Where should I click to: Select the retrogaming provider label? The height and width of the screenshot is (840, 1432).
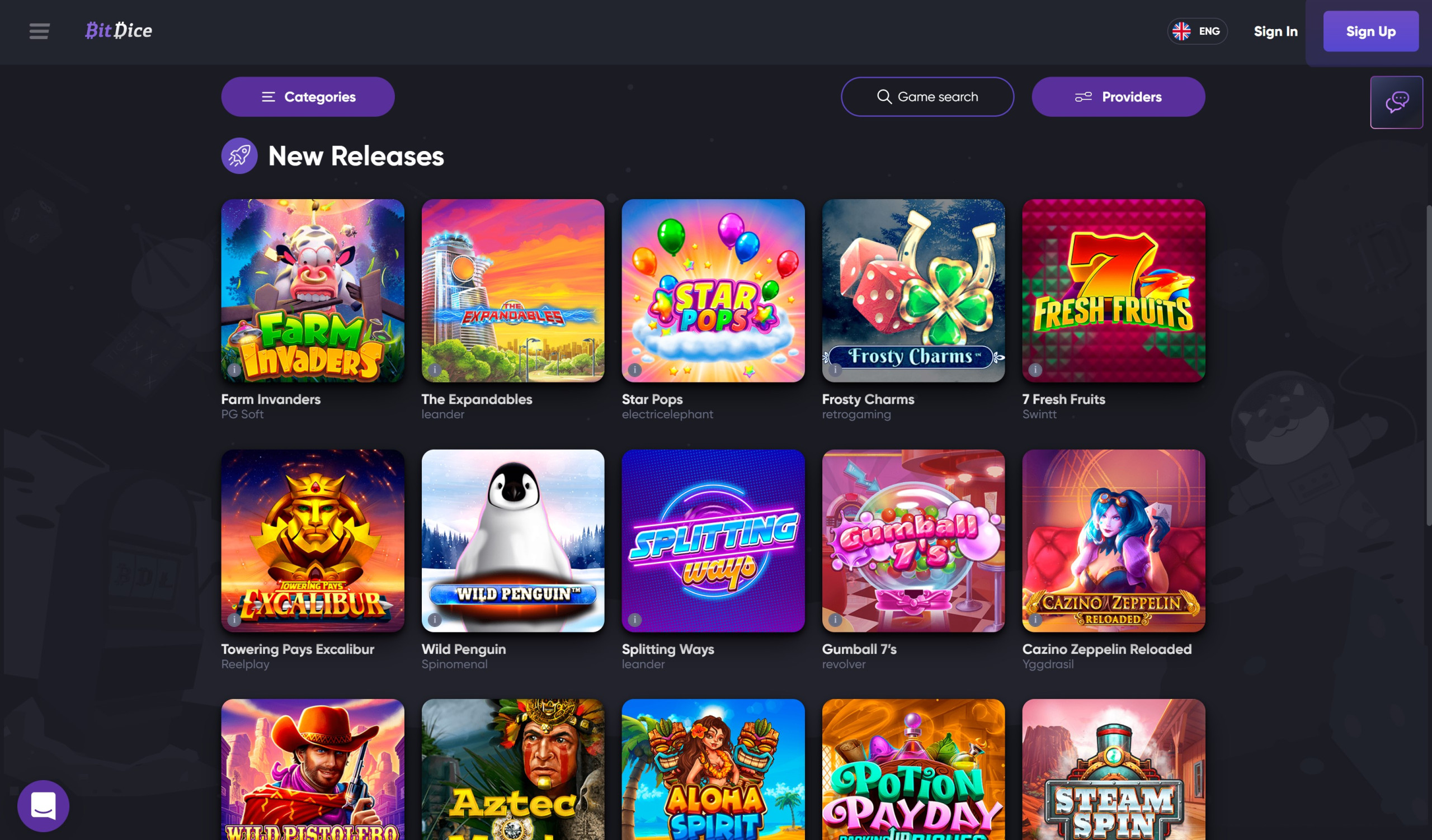(856, 414)
